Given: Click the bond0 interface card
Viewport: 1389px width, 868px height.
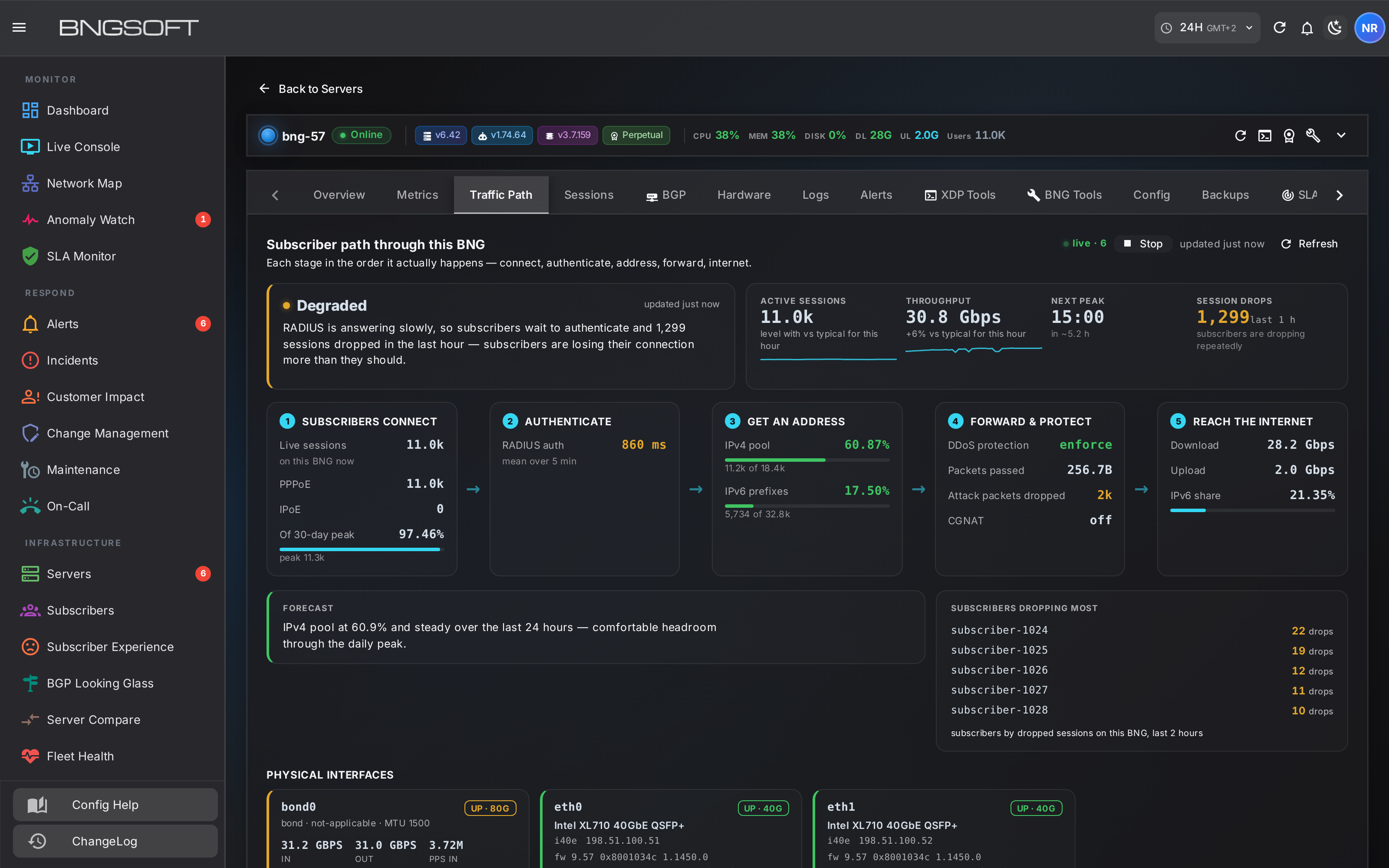Looking at the screenshot, I should (398, 829).
